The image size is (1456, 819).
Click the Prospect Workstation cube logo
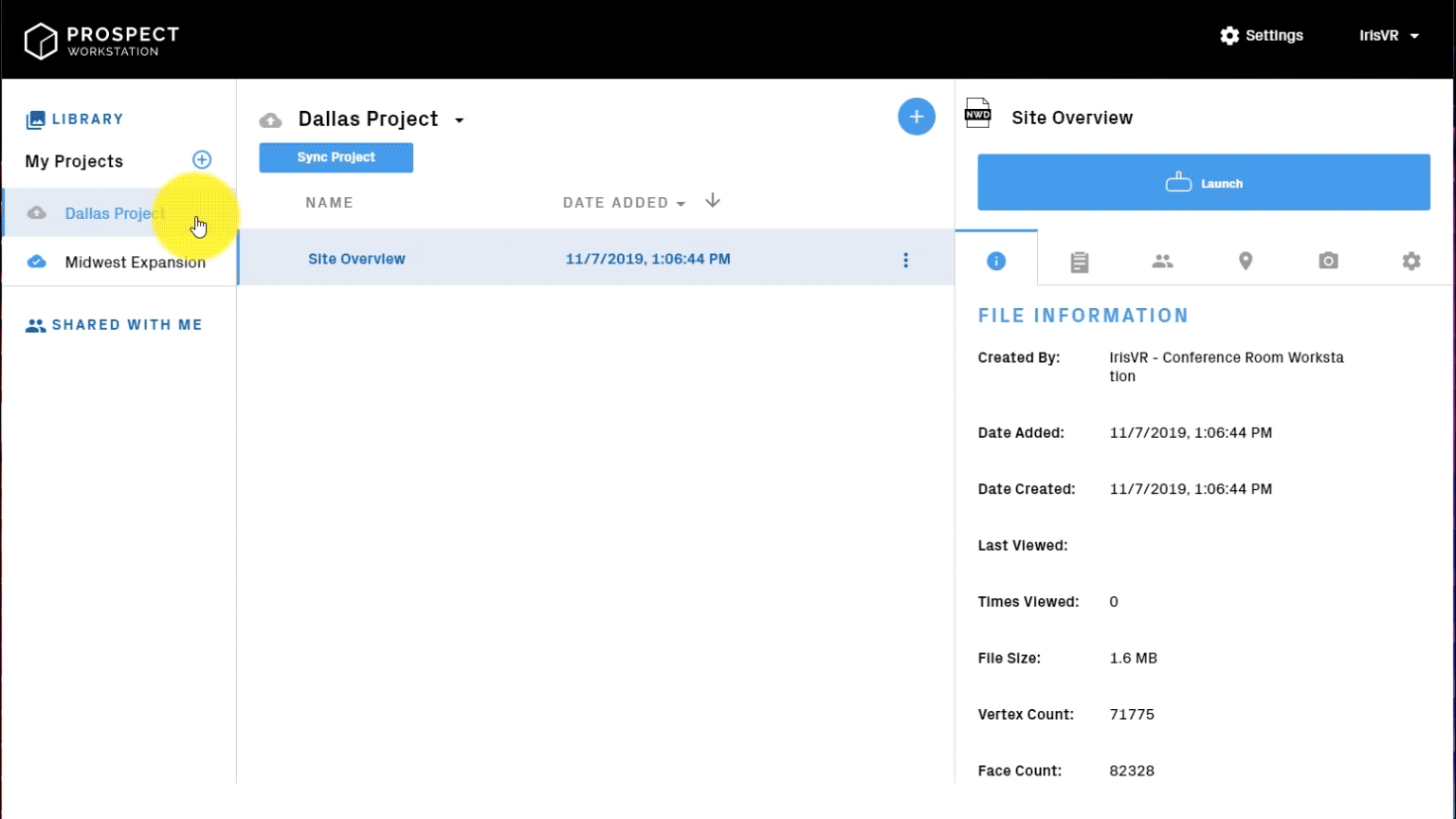coord(41,41)
